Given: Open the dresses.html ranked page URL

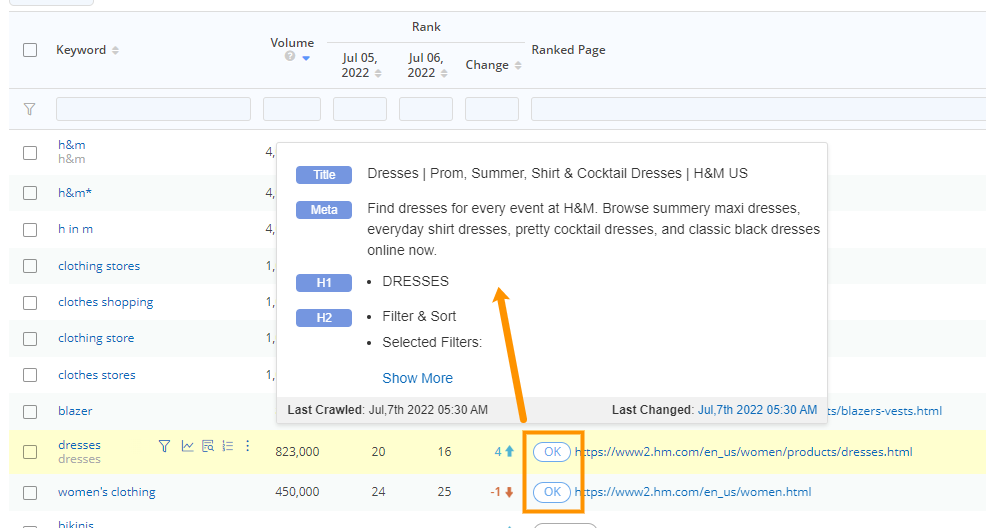Looking at the screenshot, I should pos(743,452).
